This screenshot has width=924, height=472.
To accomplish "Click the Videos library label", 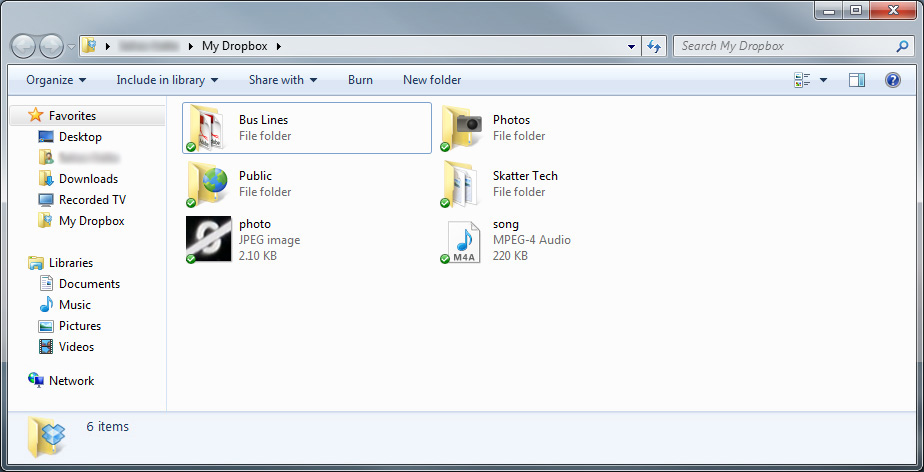I will point(76,347).
